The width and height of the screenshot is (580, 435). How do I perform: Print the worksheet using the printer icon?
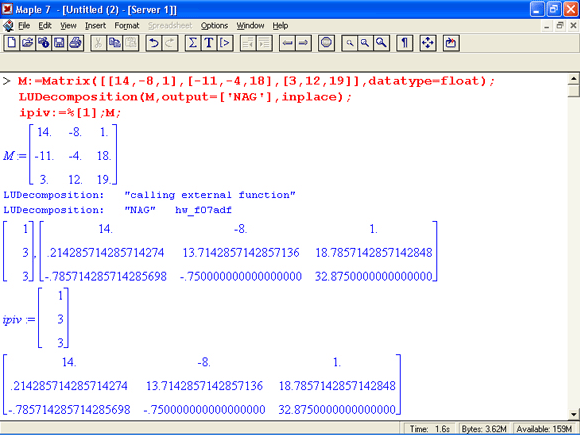click(75, 43)
